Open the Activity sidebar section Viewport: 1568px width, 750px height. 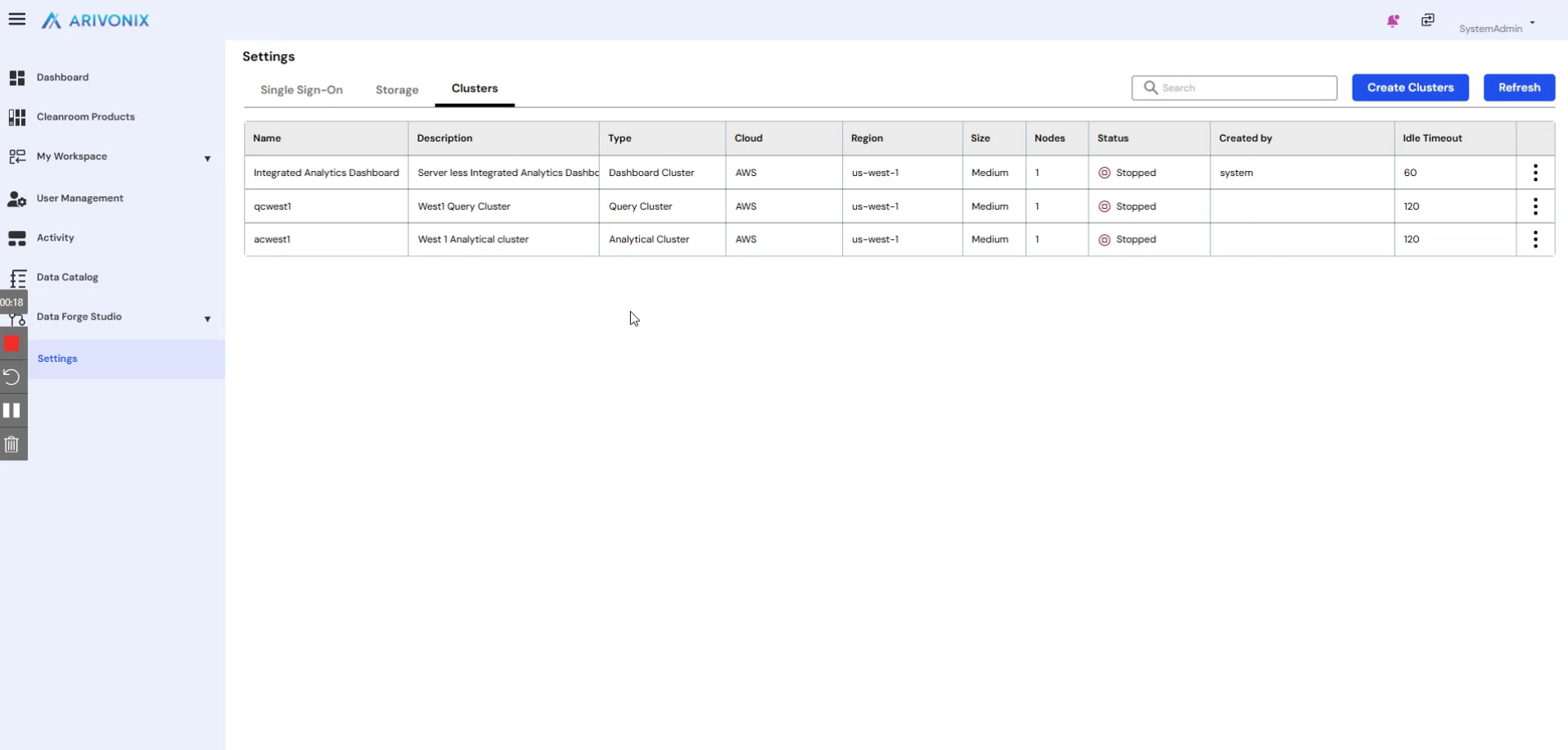tap(55, 237)
